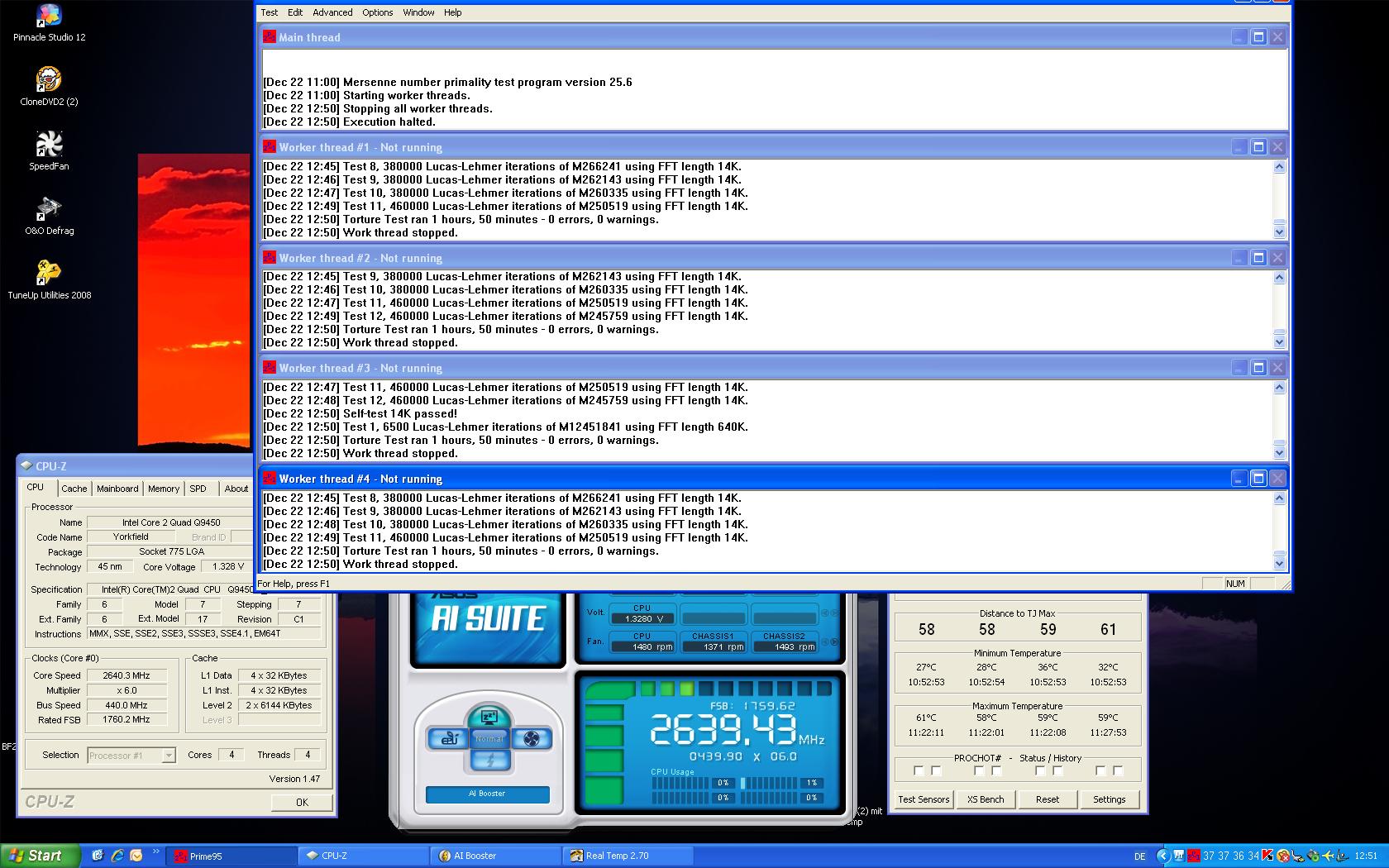Viewport: 1389px width, 868px height.
Task: Click the AI Booster label bar
Action: coord(487,794)
